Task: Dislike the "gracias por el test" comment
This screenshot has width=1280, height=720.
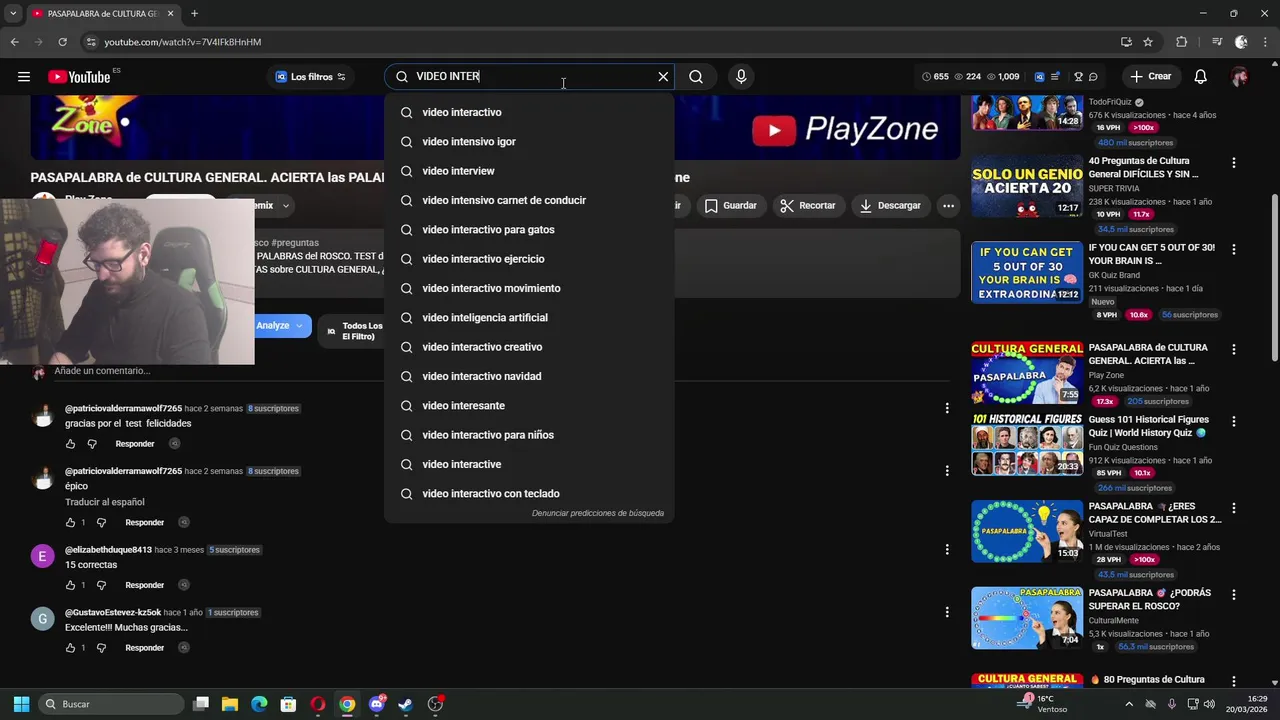Action: pos(92,444)
